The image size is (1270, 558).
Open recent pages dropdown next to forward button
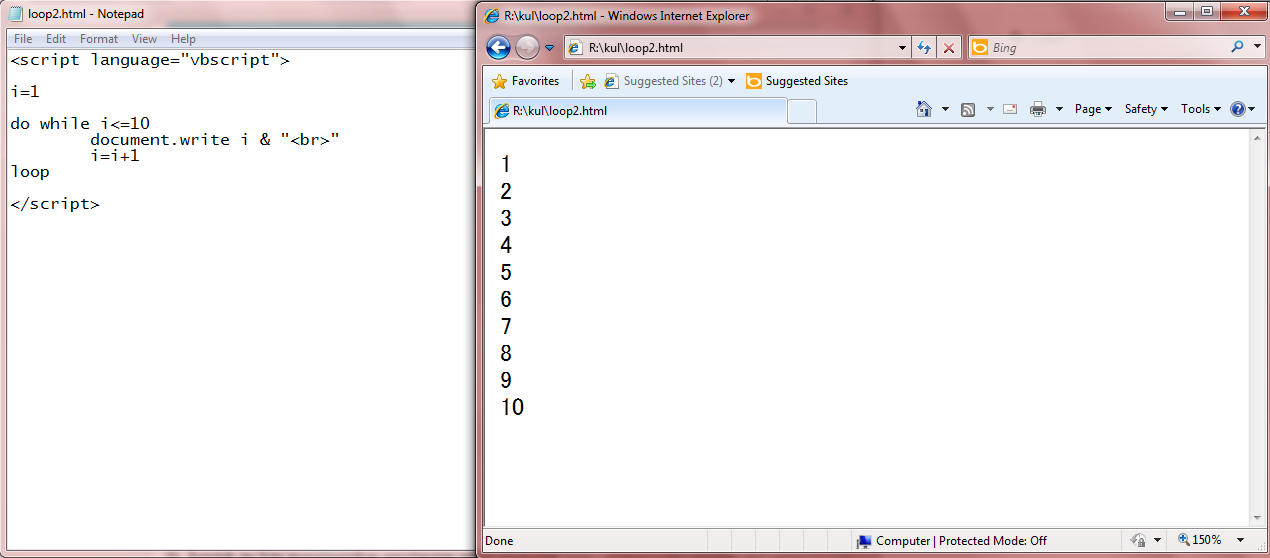[549, 48]
